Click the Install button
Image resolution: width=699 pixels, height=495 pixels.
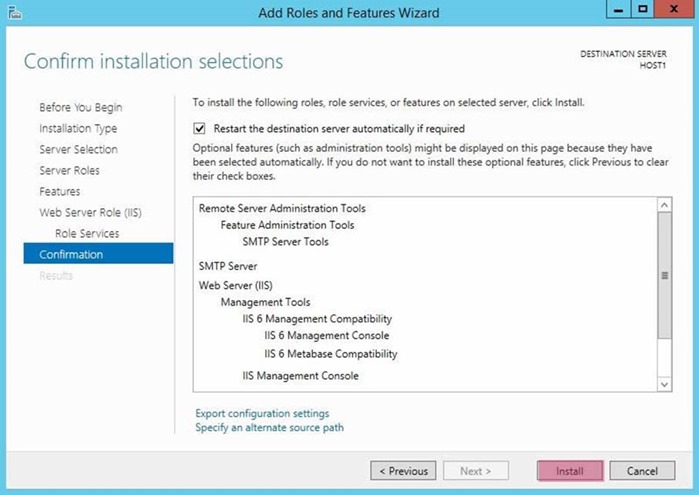pyautogui.click(x=570, y=471)
